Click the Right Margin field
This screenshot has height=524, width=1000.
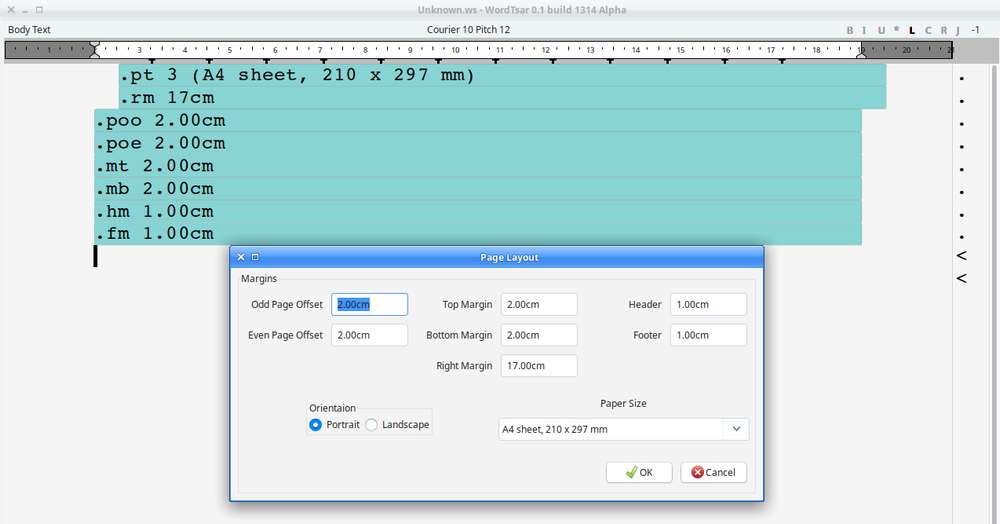click(x=539, y=365)
